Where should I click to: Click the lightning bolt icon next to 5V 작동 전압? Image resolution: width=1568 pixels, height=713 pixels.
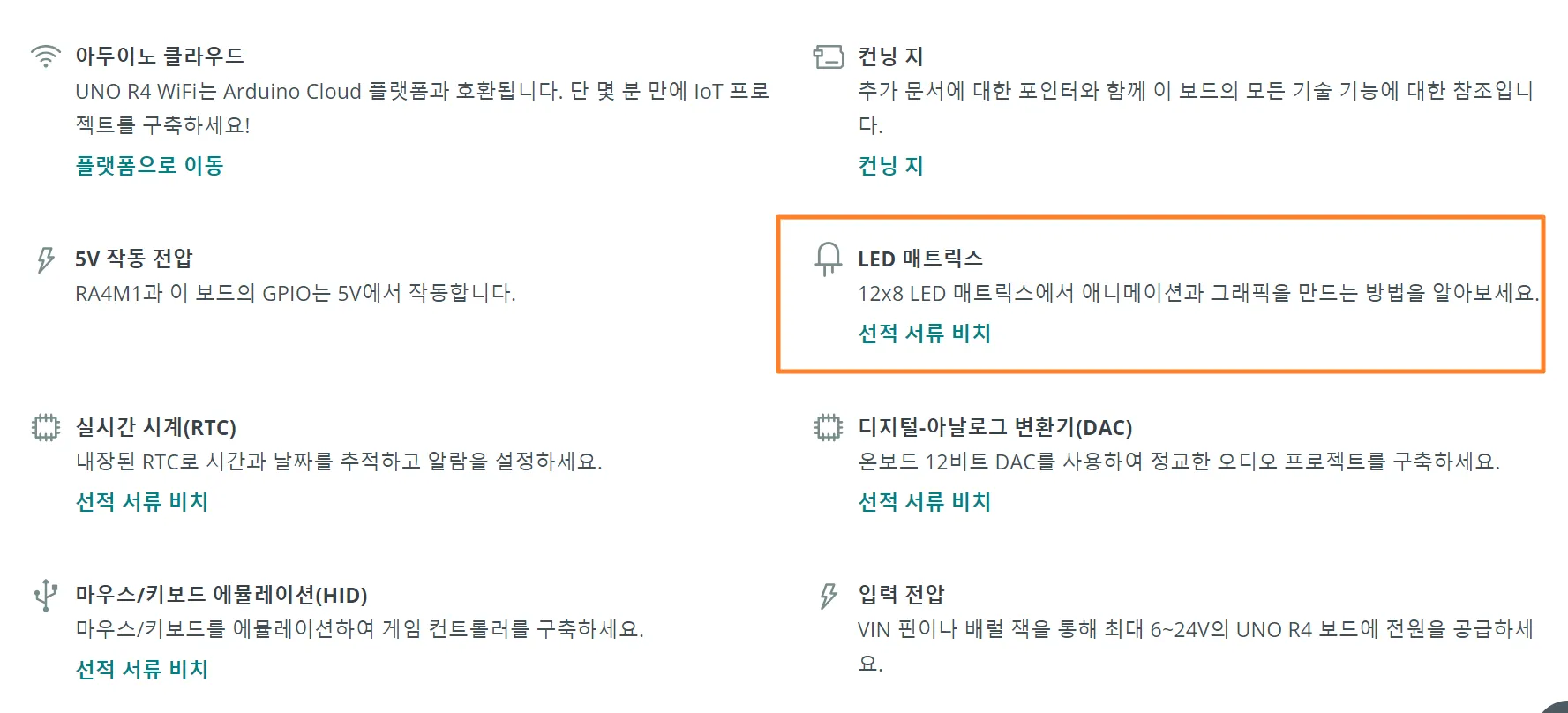coord(45,259)
